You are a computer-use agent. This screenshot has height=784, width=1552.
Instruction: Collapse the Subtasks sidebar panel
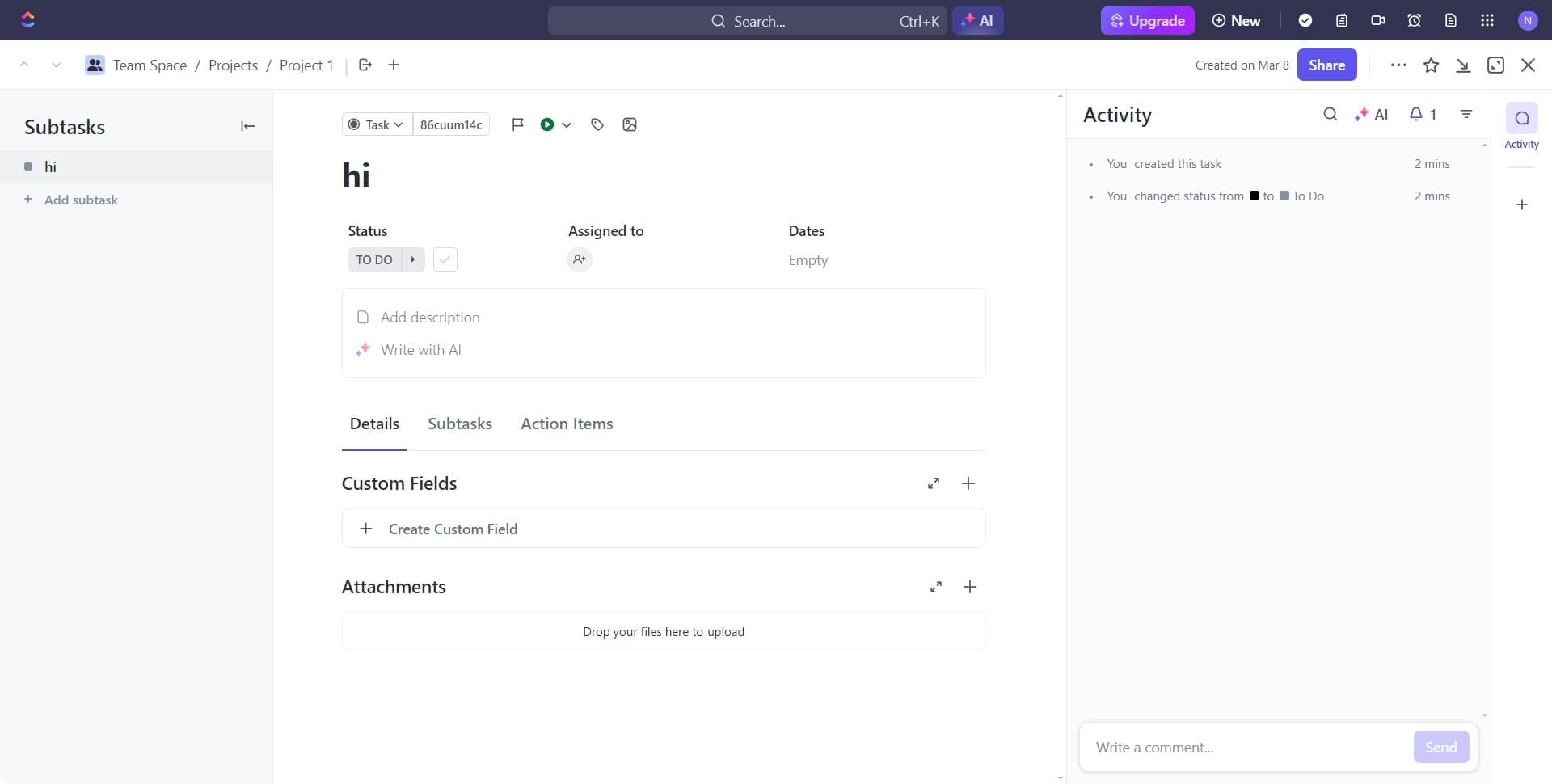247,126
